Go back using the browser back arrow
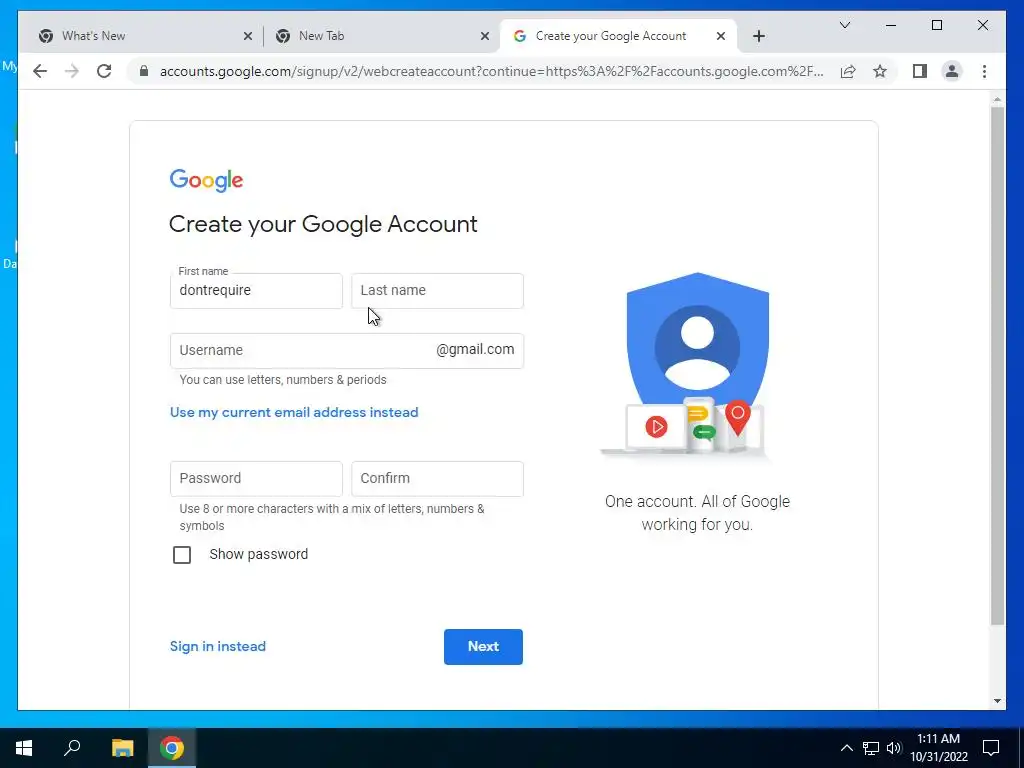 coord(40,71)
